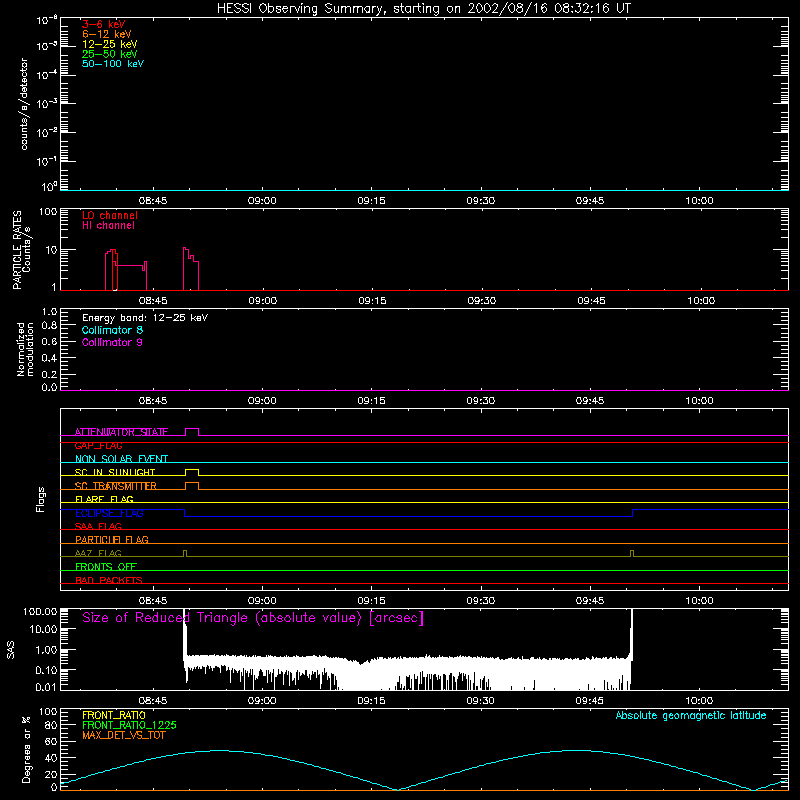Click the AAZ_FLAG label
This screenshot has width=800, height=800.
(x=98, y=554)
